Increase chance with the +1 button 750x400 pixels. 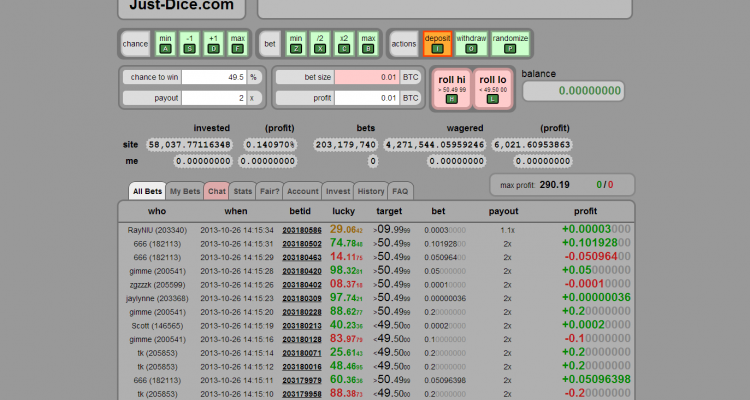[213, 44]
